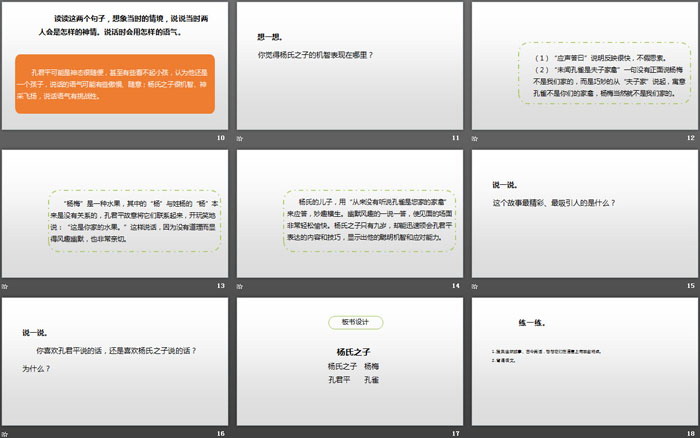Click the slide number 14 label
700x438 pixels.
tap(454, 285)
